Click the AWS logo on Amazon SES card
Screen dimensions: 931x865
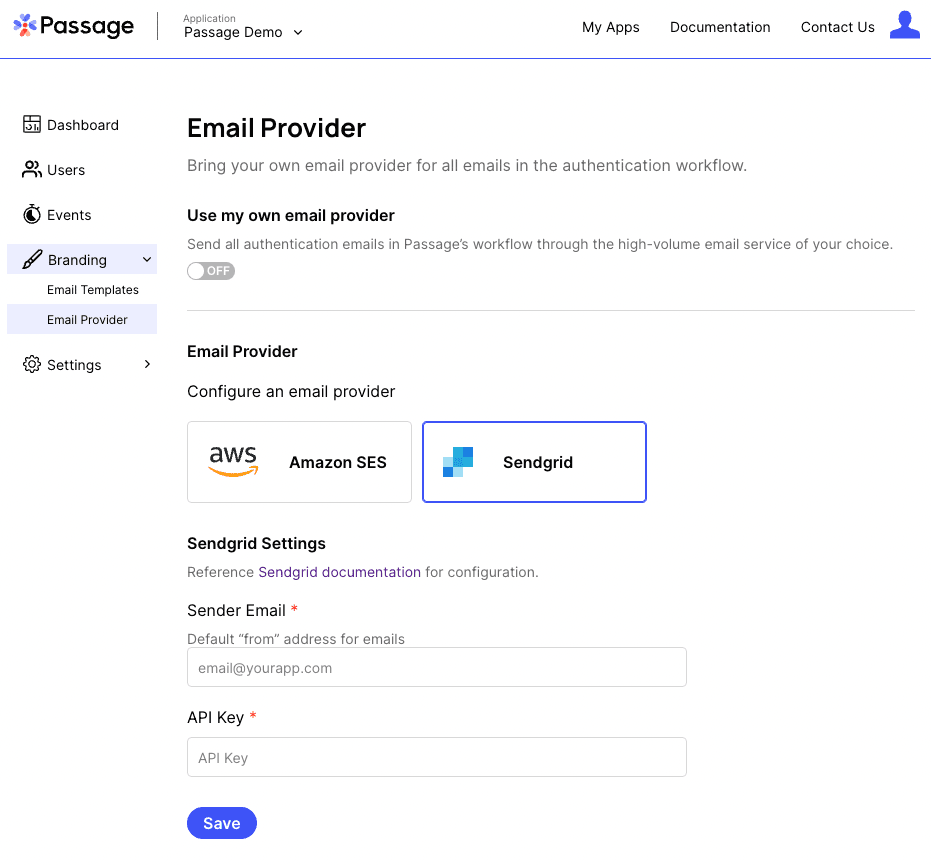coord(233,462)
